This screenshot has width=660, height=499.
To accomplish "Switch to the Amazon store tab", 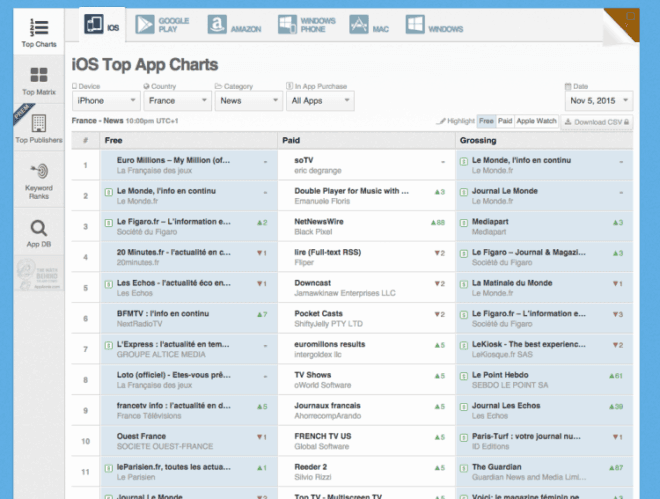I will (235, 27).
